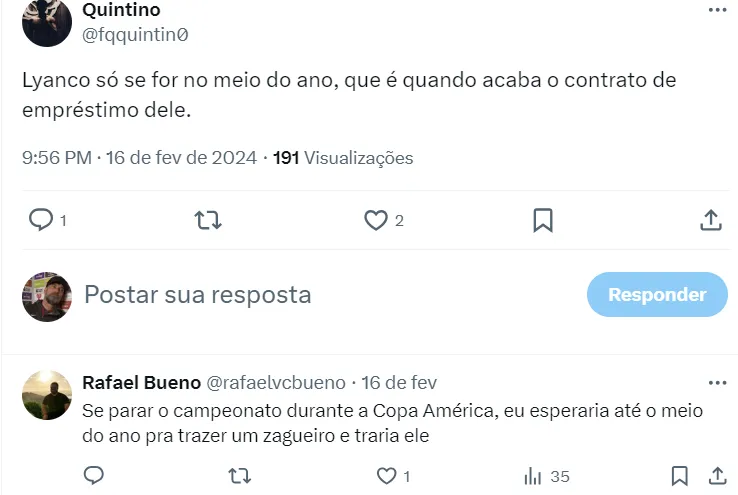This screenshot has width=738, height=495.
Task: Open reply icon on Quintino's tweet
Action: click(x=41, y=220)
